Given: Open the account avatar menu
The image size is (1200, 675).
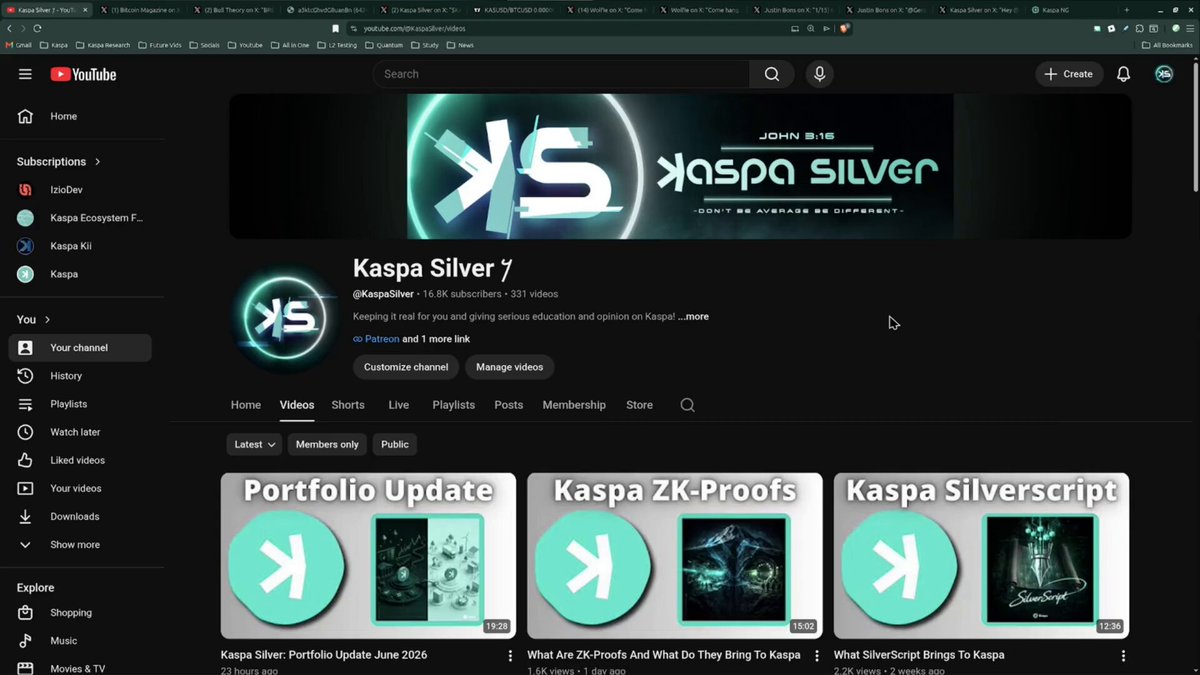Looking at the screenshot, I should click(x=1164, y=74).
